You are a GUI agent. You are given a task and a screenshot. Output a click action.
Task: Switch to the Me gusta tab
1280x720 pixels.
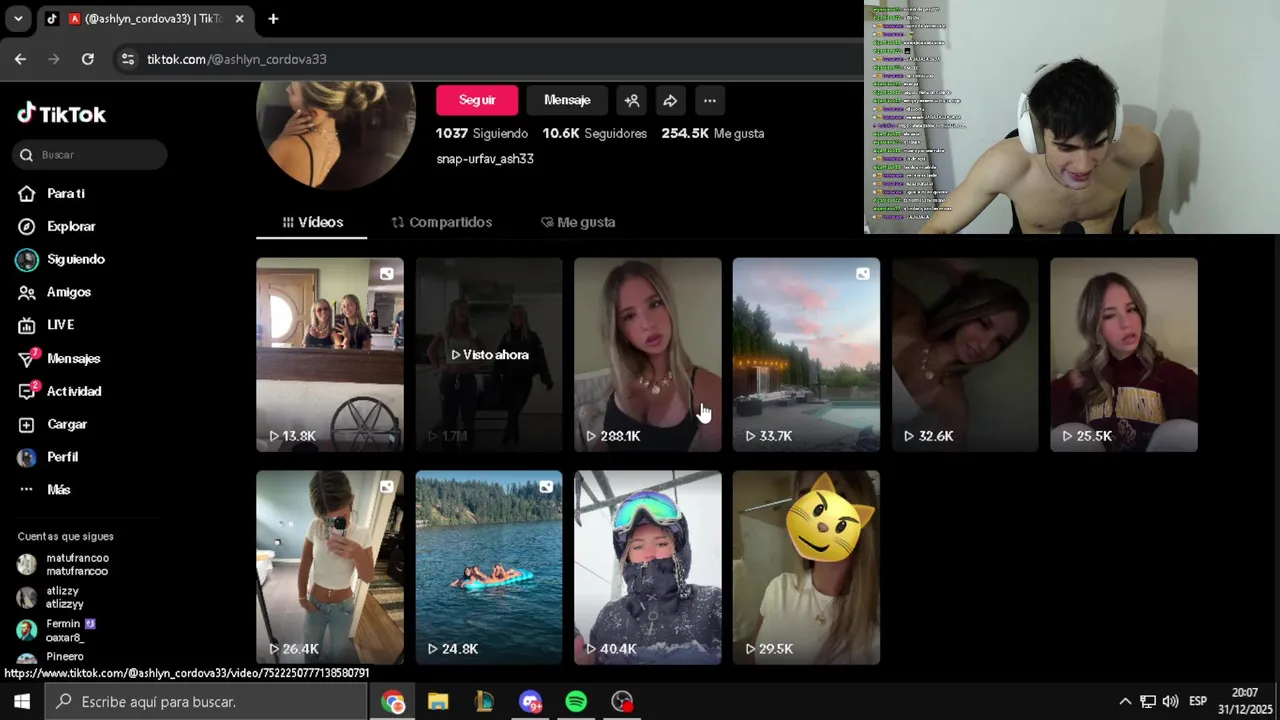578,222
